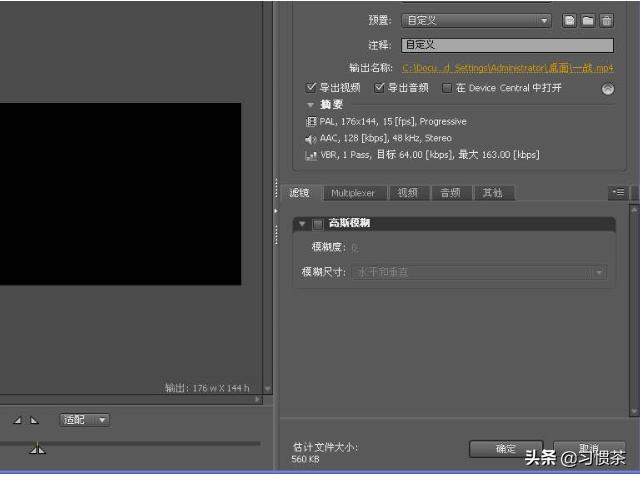Screen dimensions: 640x480
Task: Open the 模糊尺寸 dropdown
Action: coord(479,272)
